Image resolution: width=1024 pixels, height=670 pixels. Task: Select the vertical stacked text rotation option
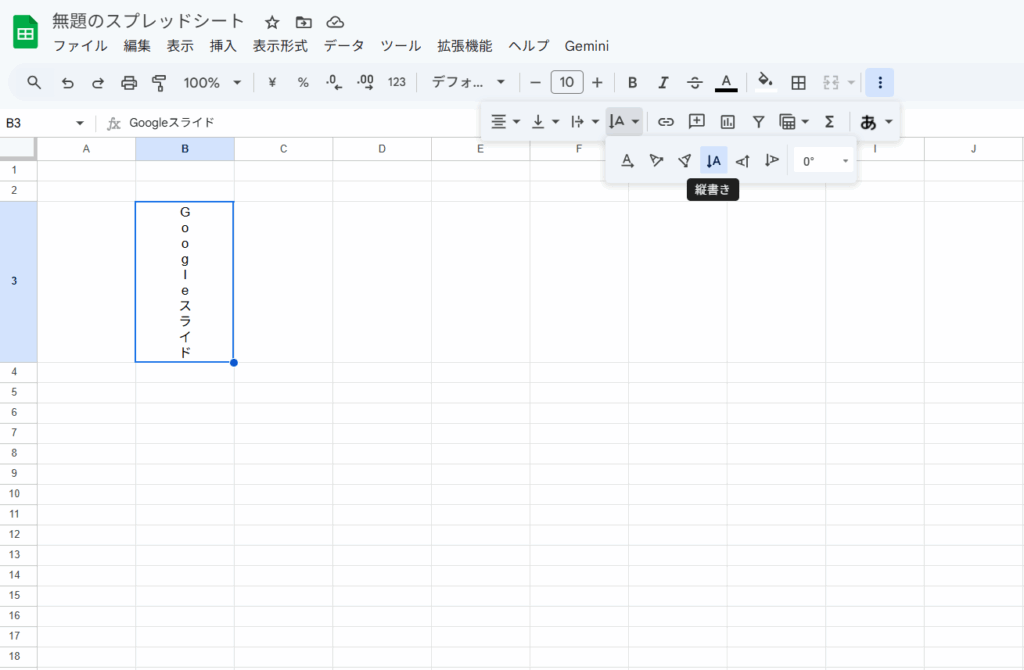point(713,160)
